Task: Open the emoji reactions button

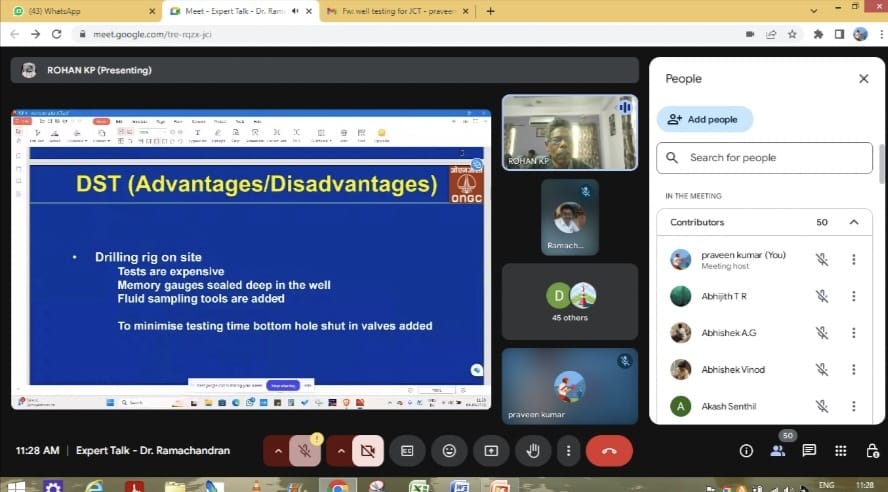Action: (x=449, y=451)
